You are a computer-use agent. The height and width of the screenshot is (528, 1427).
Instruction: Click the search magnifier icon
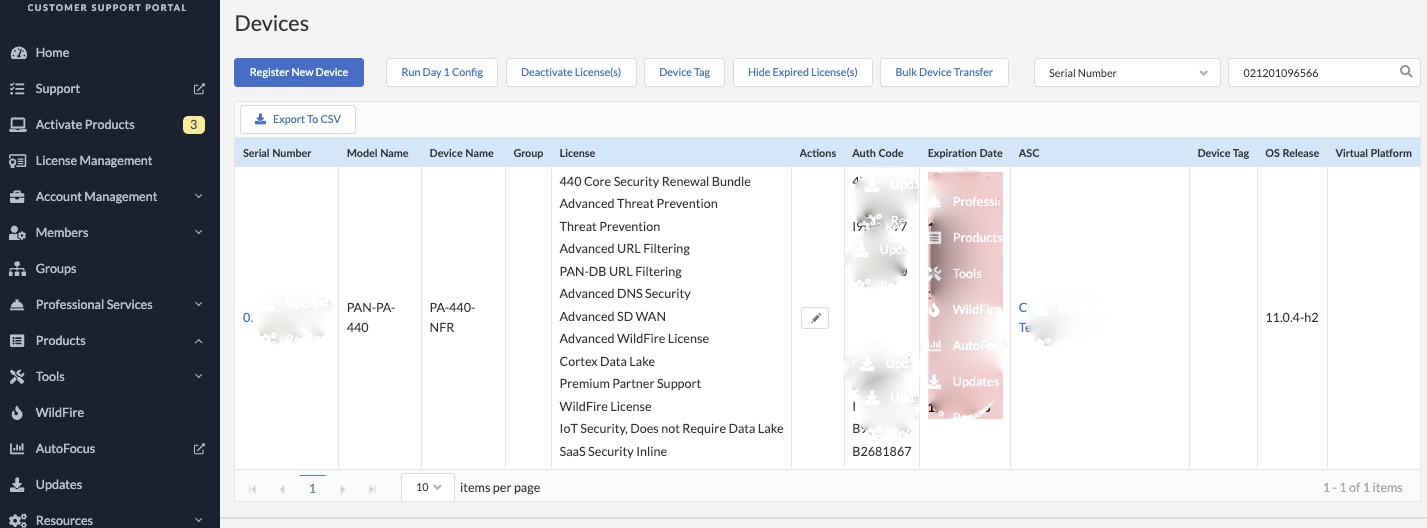[1406, 72]
